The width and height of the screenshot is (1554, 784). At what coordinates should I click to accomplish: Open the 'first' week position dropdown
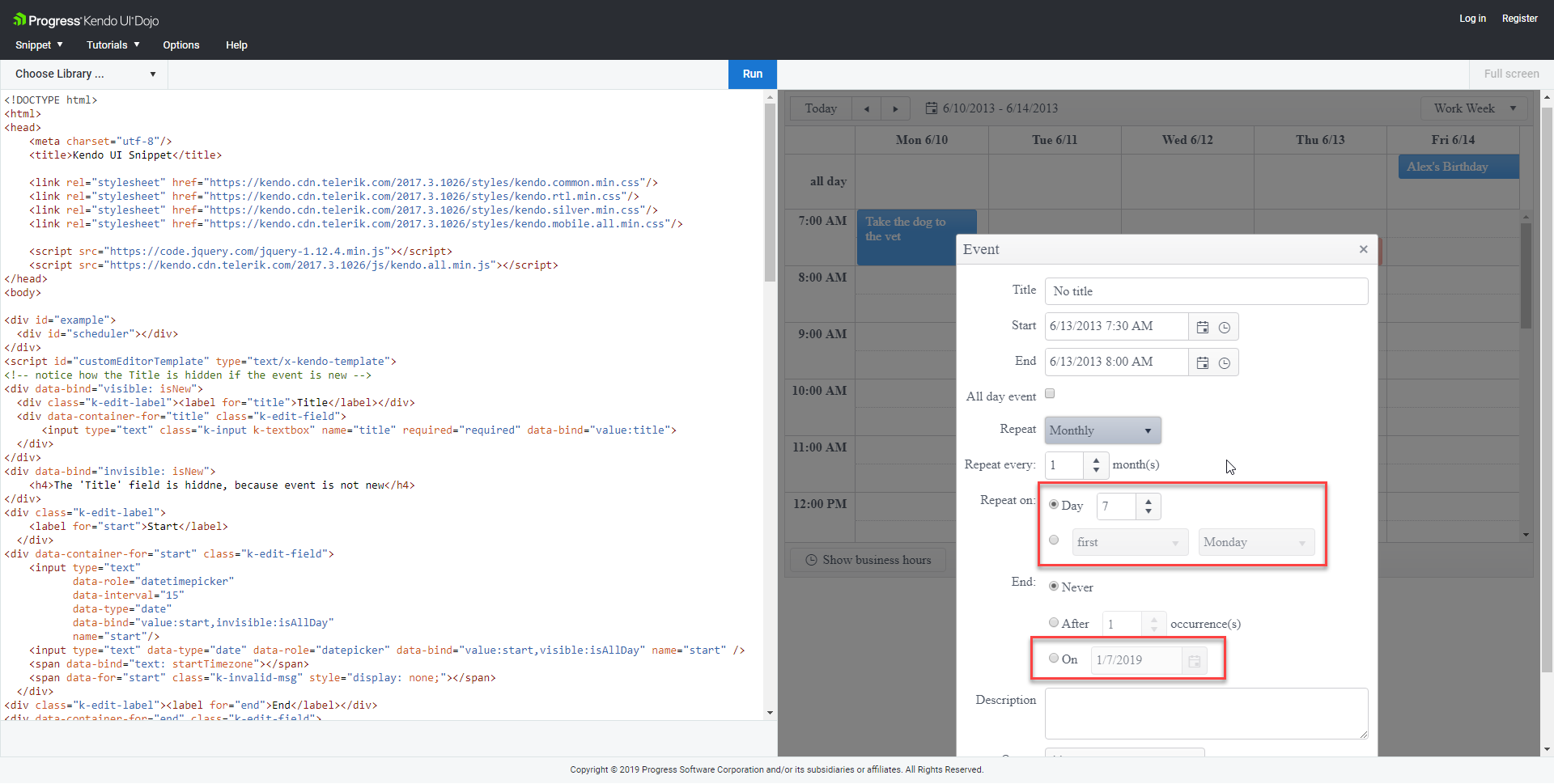pos(1130,542)
